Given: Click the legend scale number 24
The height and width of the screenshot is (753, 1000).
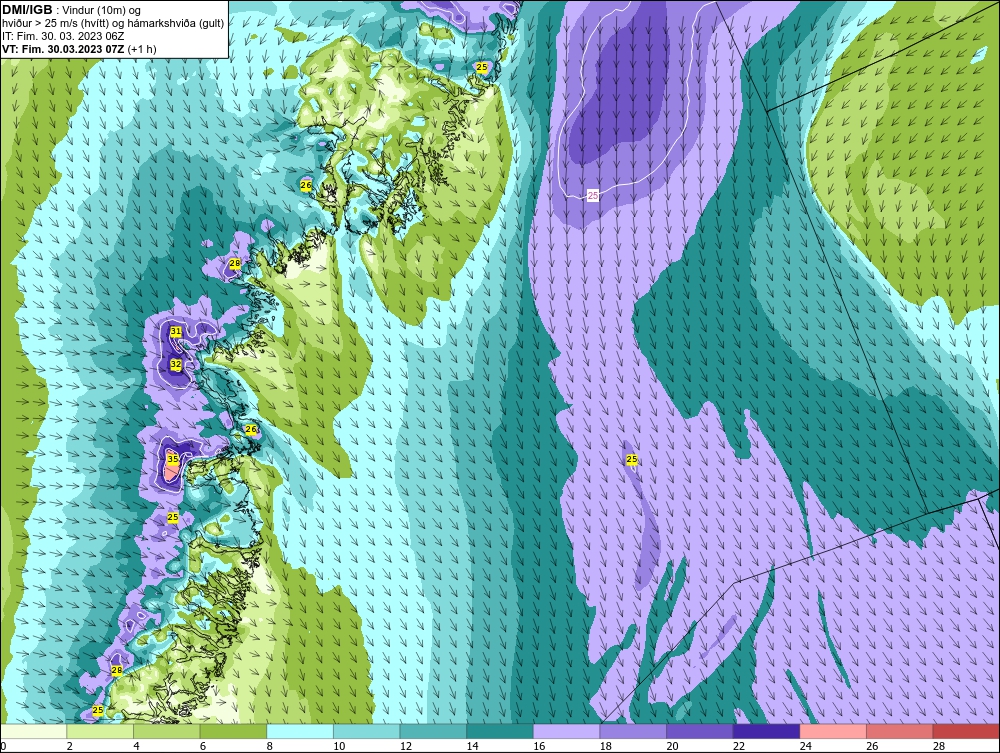Looking at the screenshot, I should tap(805, 746).
